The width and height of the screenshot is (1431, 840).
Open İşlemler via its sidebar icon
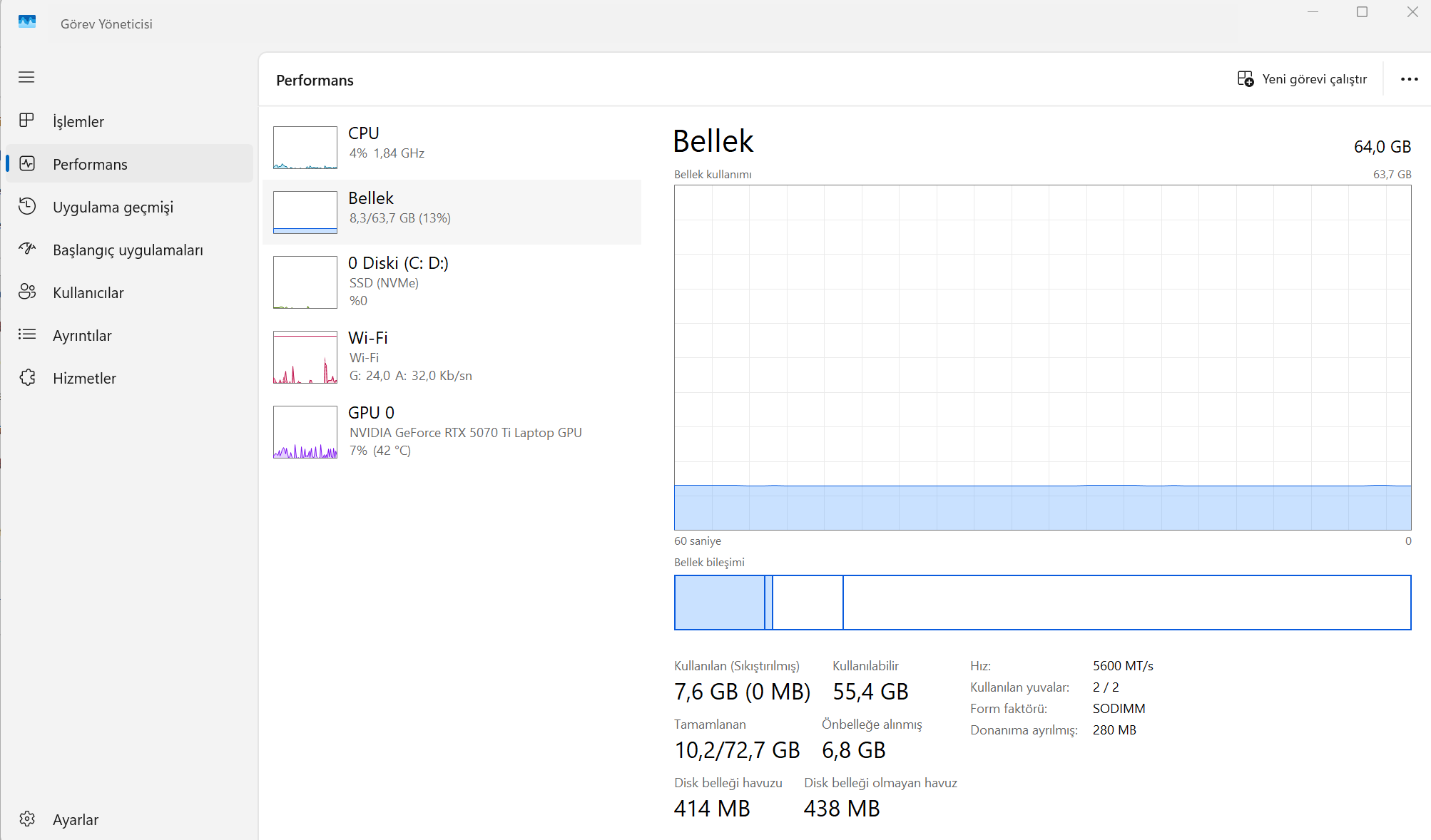point(26,121)
